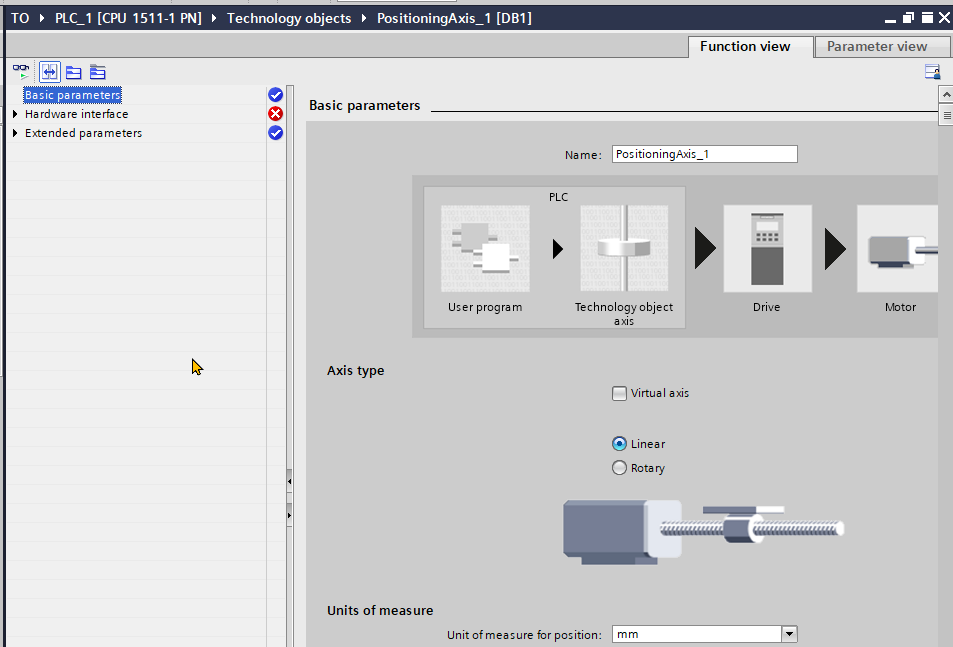Maximize the editor window
Screen dimensions: 953x647
point(927,18)
